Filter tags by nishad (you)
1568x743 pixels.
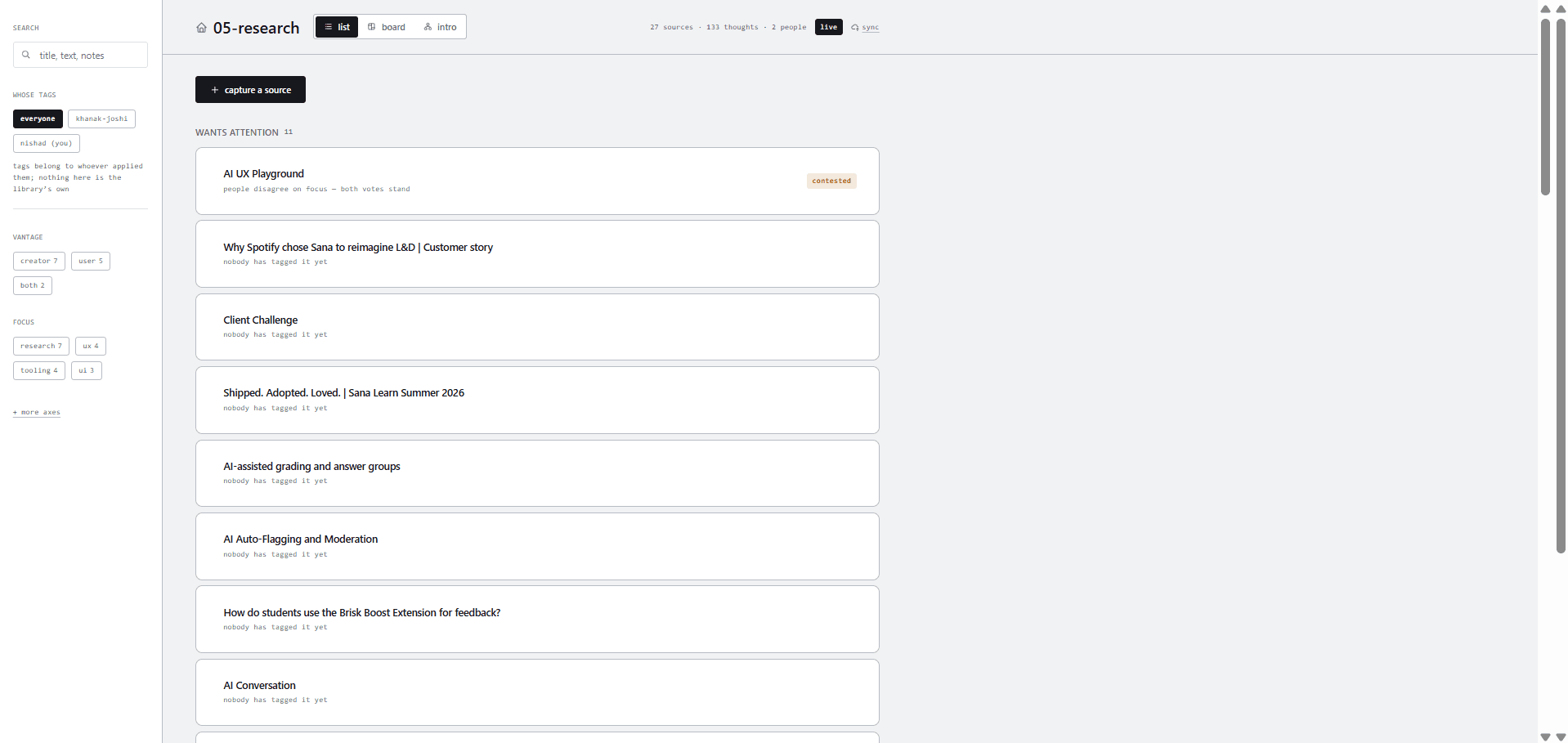point(46,143)
